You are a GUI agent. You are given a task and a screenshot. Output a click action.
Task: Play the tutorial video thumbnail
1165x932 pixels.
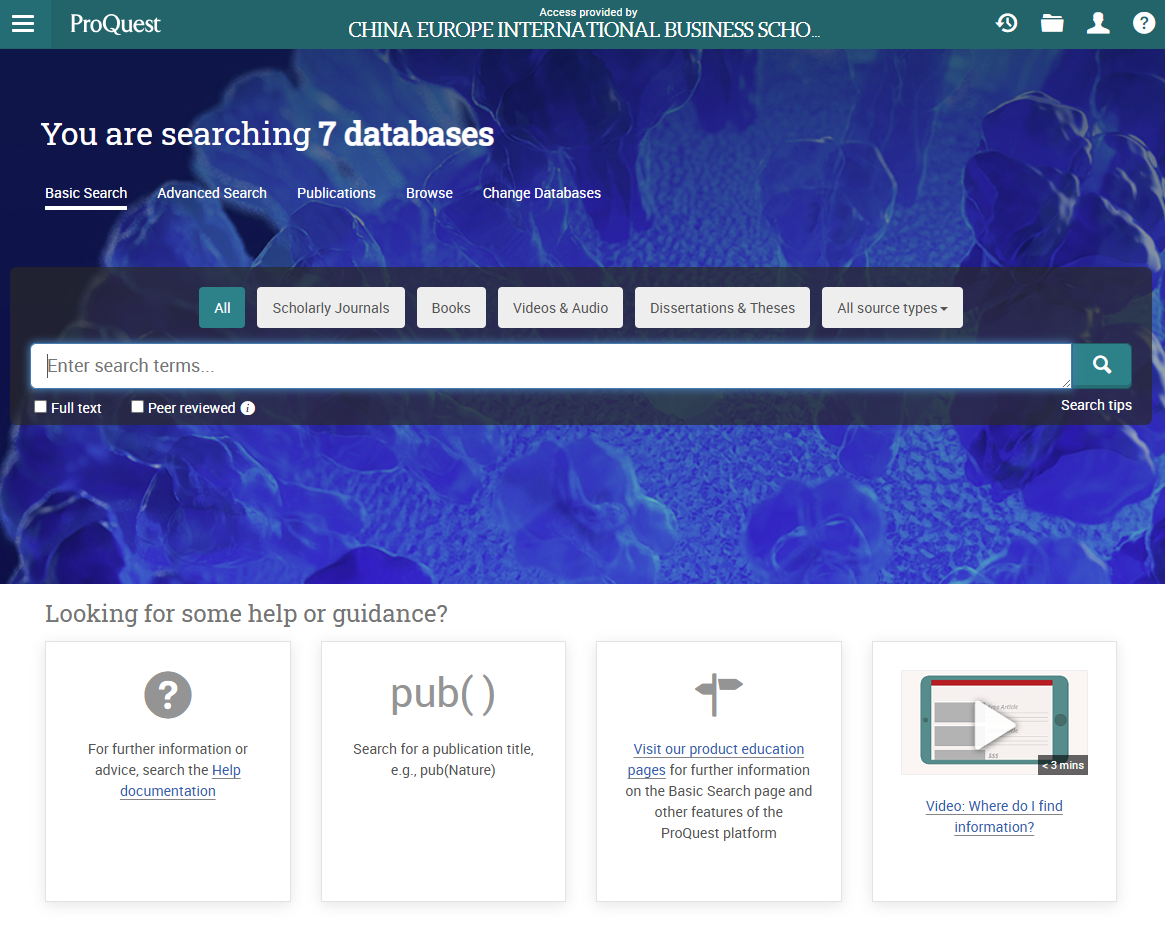click(x=994, y=722)
